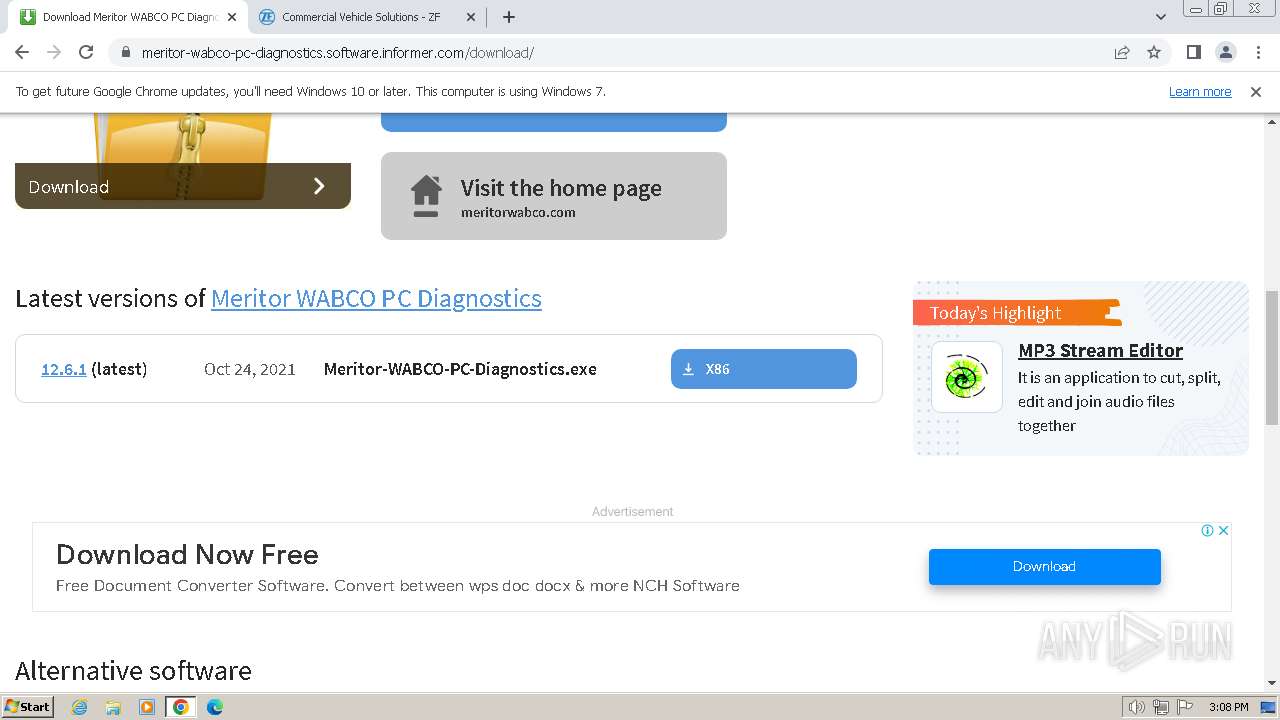Viewport: 1280px width, 720px height.
Task: Open the ad info icon
Action: coord(1208,530)
